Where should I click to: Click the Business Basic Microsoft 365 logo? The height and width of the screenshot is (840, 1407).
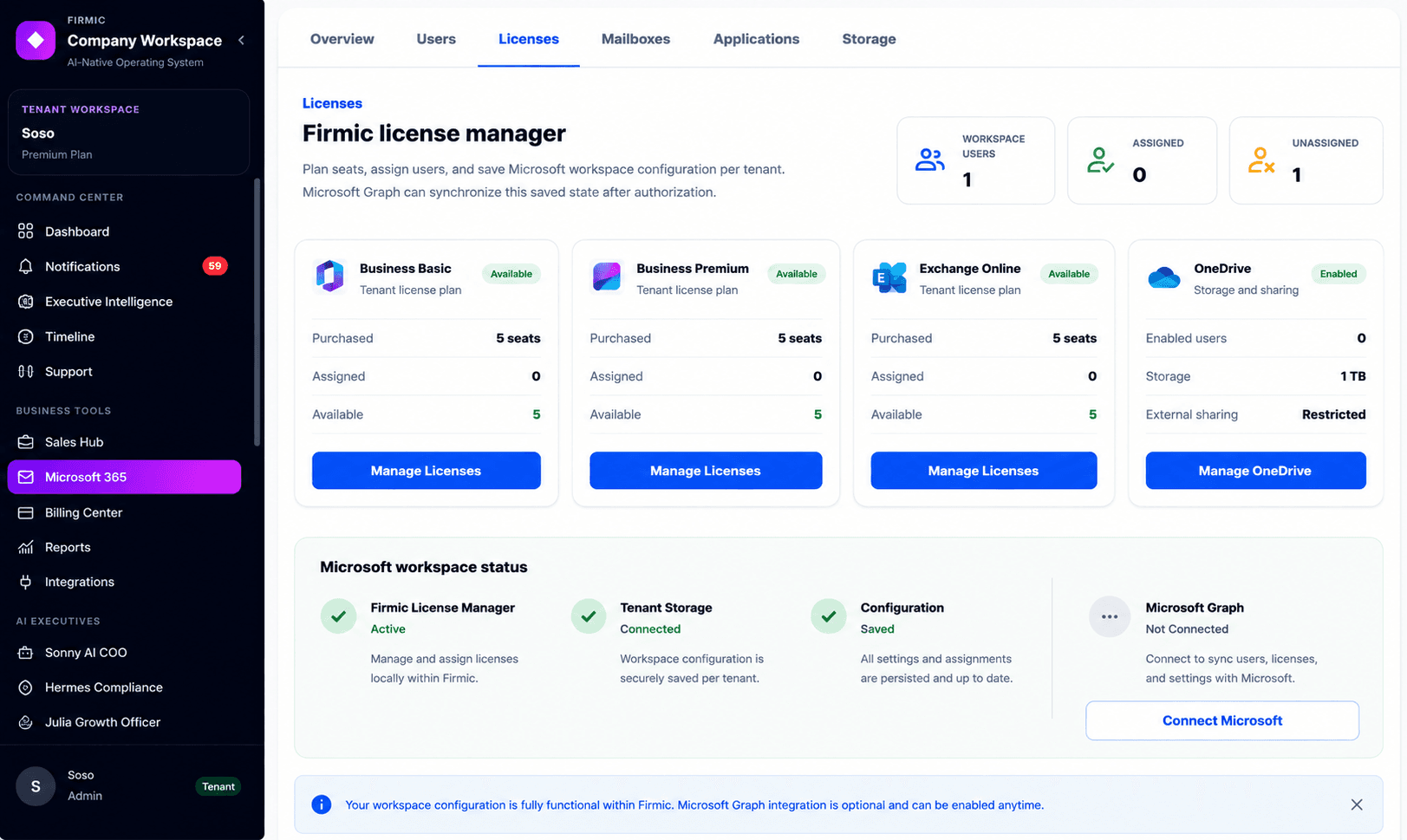point(329,277)
